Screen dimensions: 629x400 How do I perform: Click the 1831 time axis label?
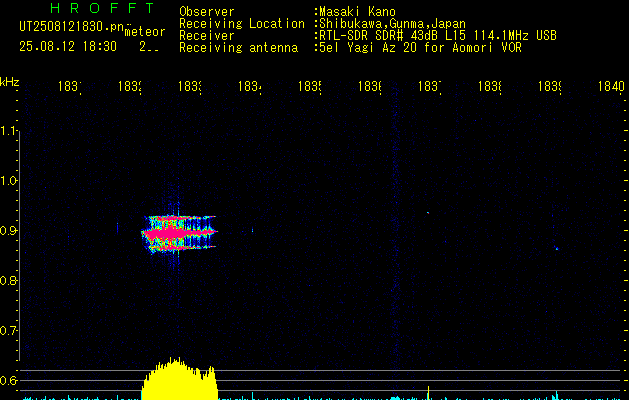(70, 86)
